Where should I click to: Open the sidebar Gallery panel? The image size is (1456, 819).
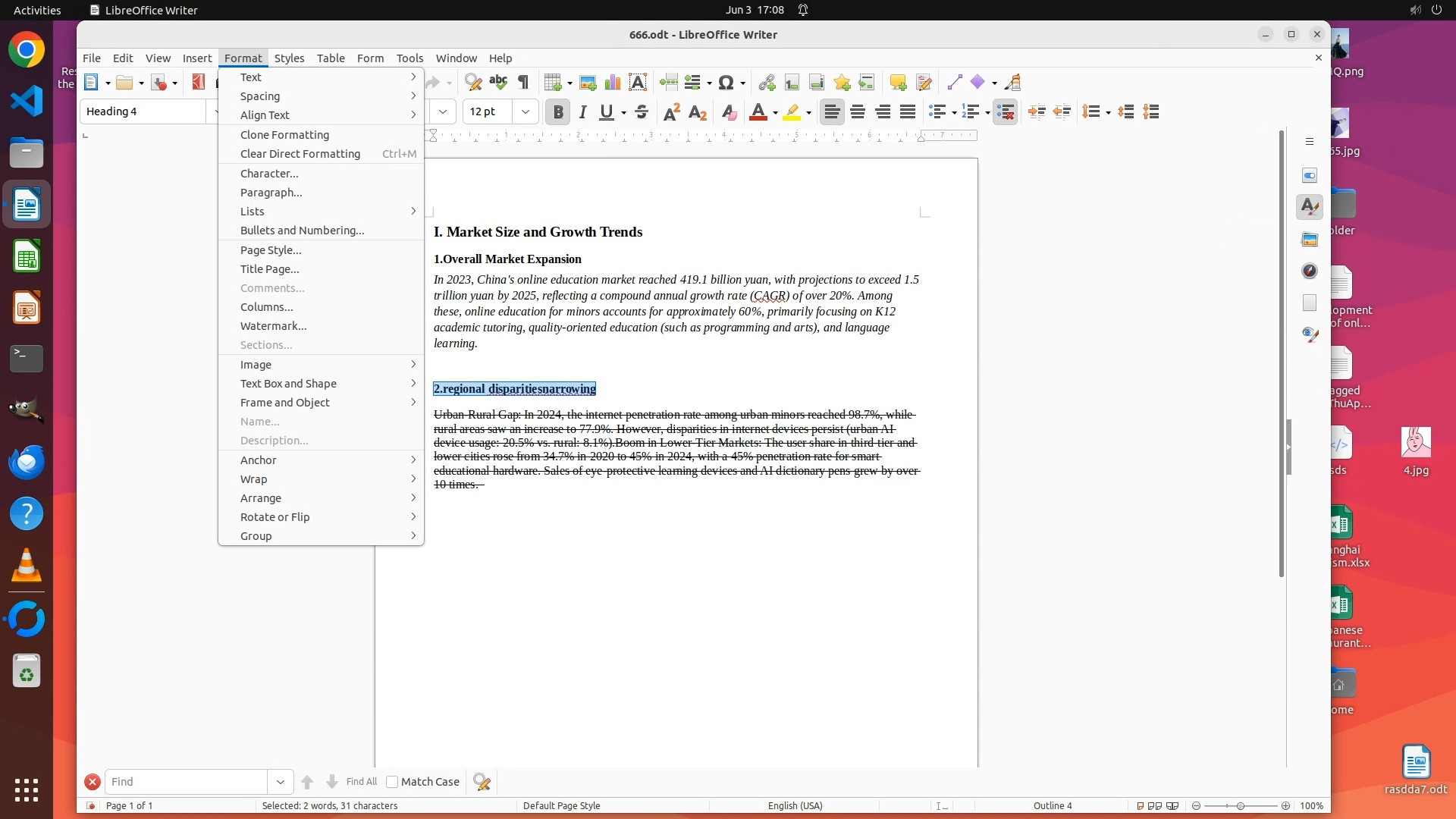click(1310, 240)
